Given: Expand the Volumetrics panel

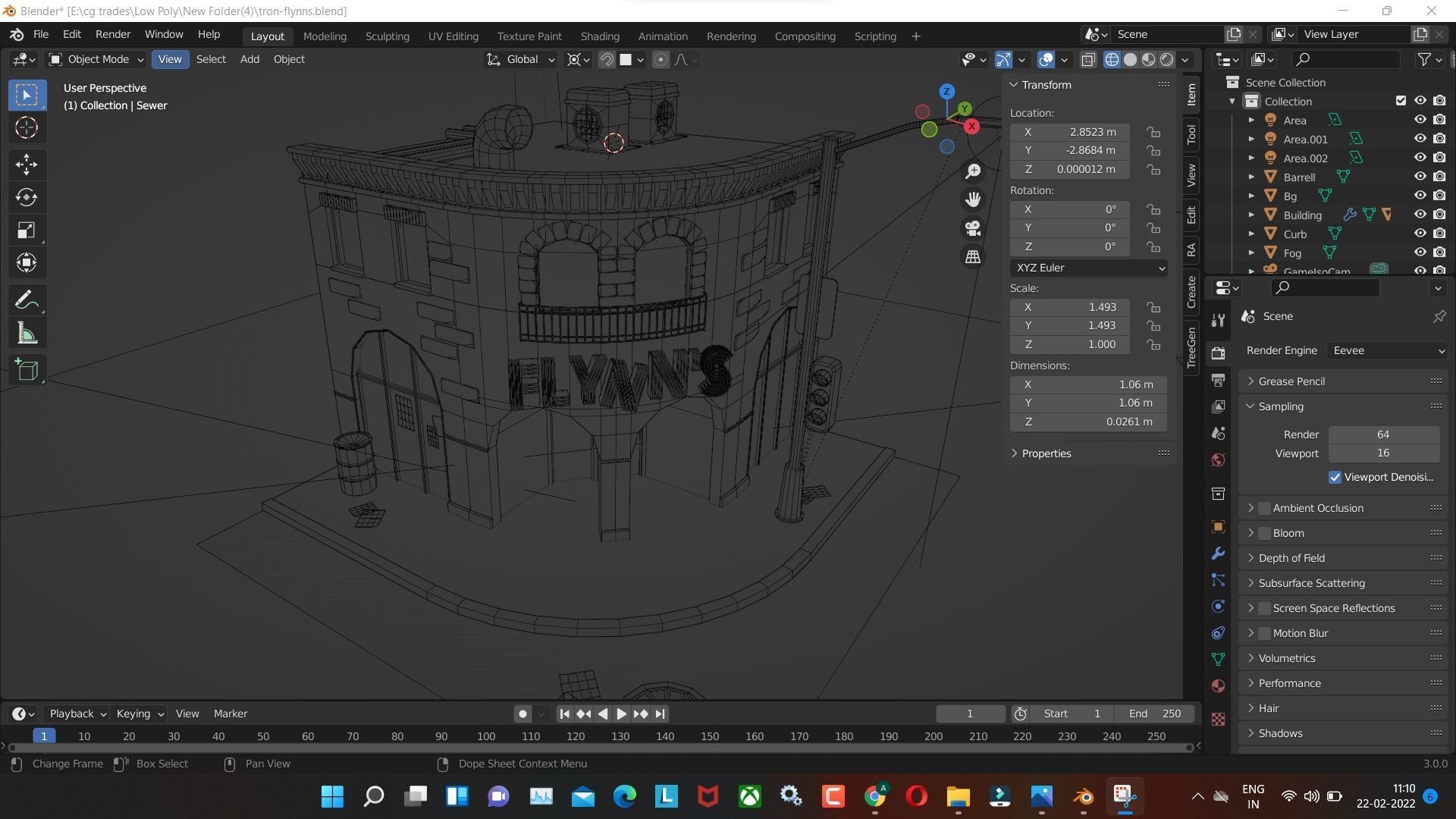Looking at the screenshot, I should tap(1343, 658).
